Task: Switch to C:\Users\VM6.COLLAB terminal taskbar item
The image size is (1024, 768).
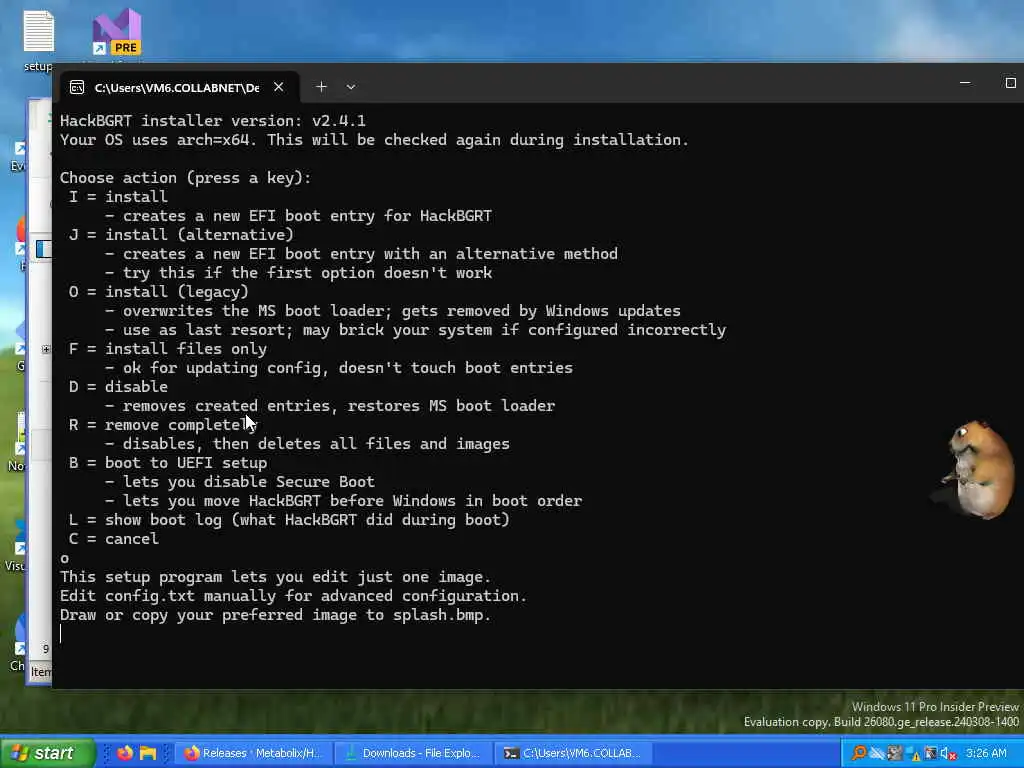Action: 573,753
